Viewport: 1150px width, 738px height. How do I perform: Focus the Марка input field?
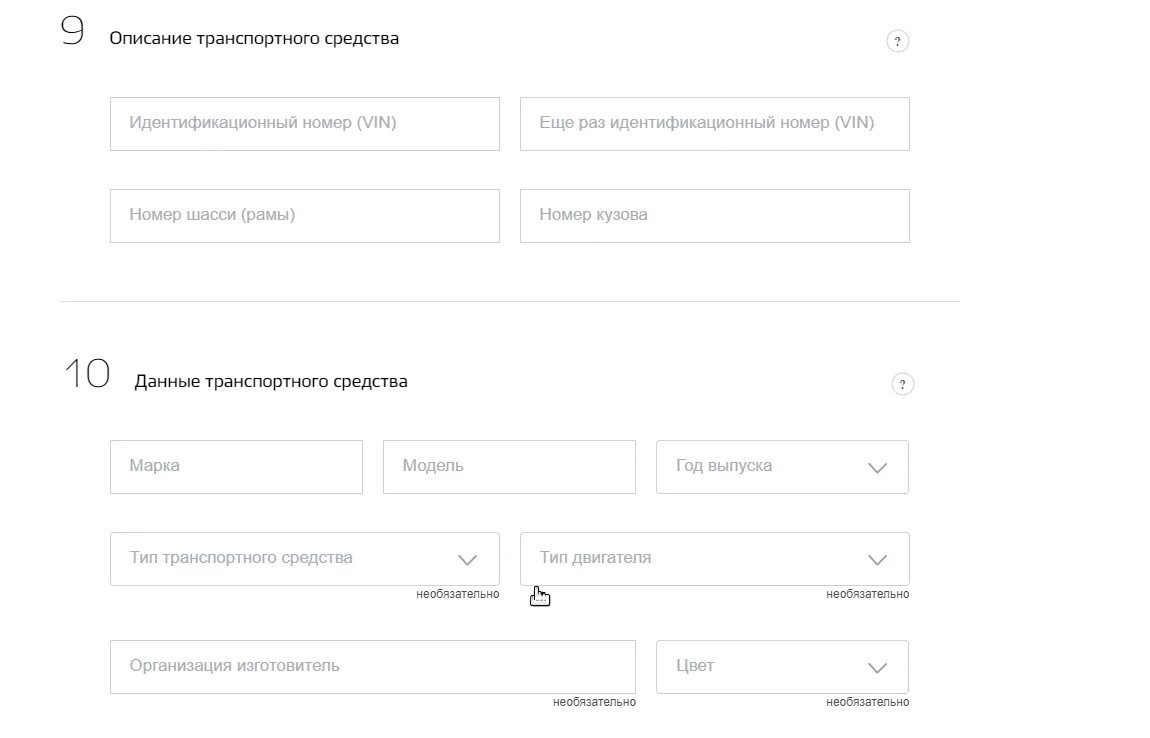pos(236,466)
